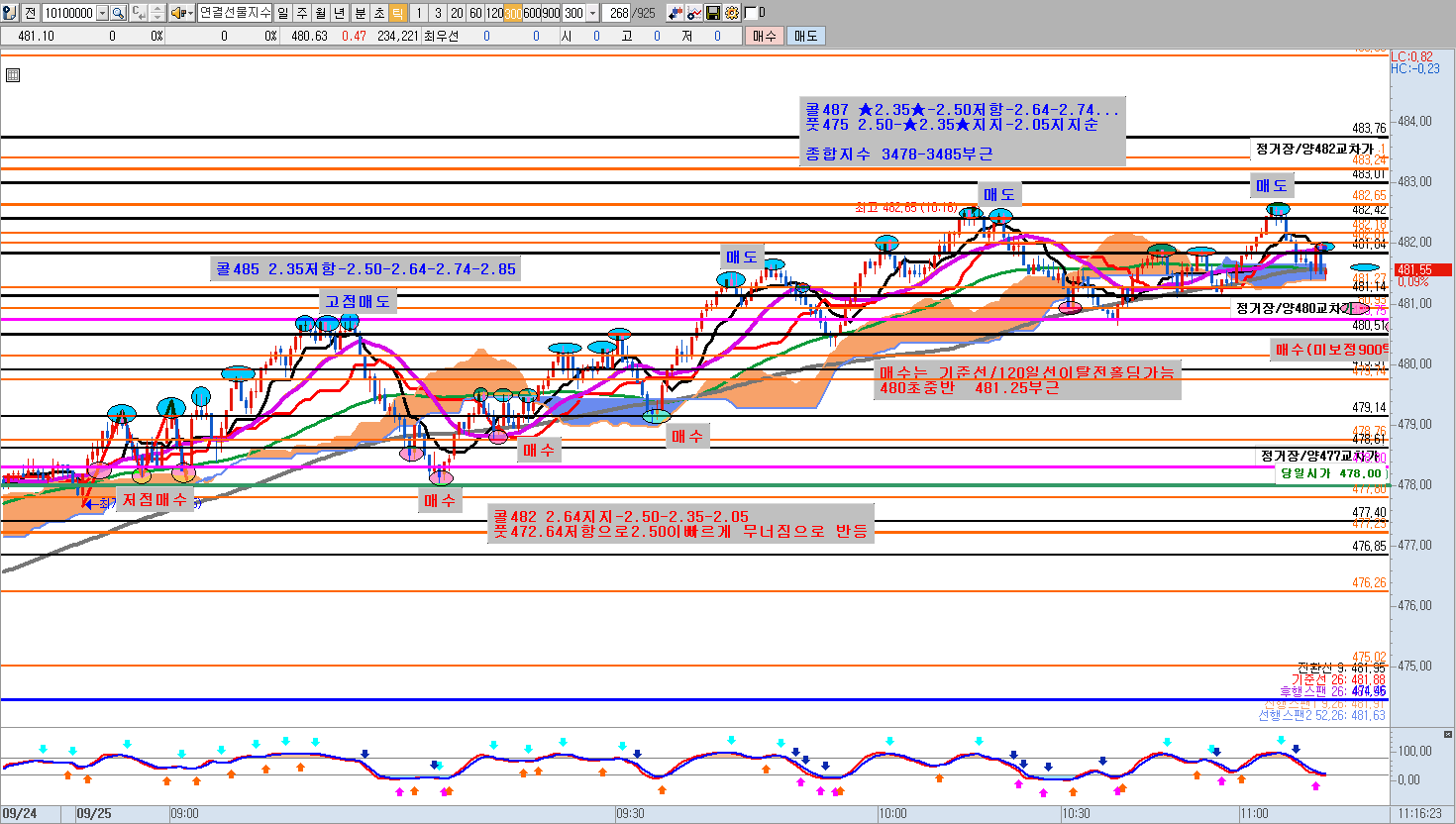Viewport: 1456px width, 824px height.
Task: Click the red-blue arrows icon in the toolbar
Action: pyautogui.click(x=676, y=13)
